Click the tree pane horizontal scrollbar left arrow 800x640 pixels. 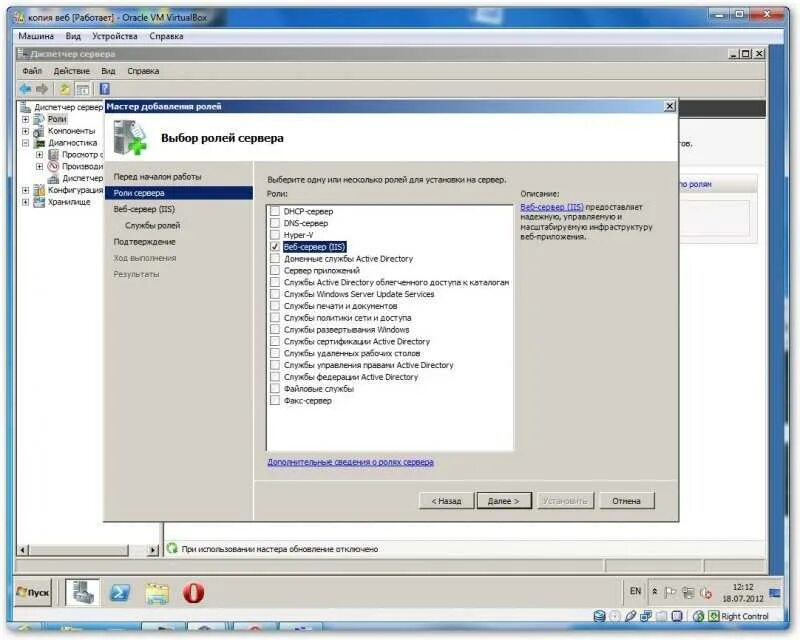pos(23,550)
